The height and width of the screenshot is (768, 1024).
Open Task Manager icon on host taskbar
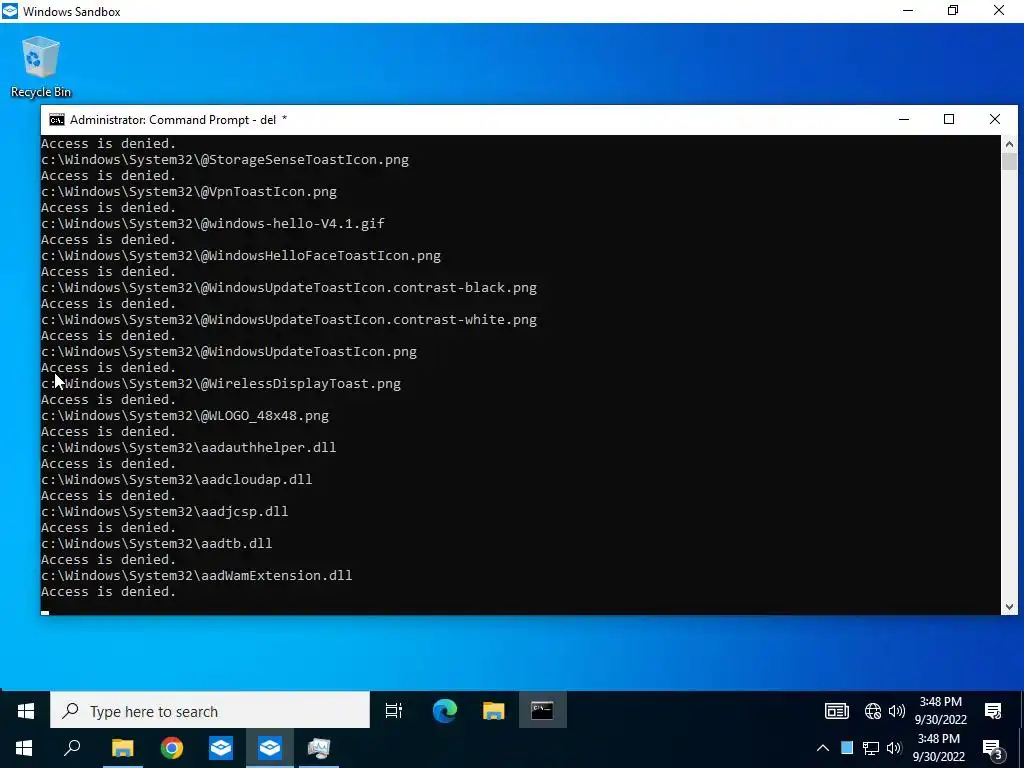point(319,748)
